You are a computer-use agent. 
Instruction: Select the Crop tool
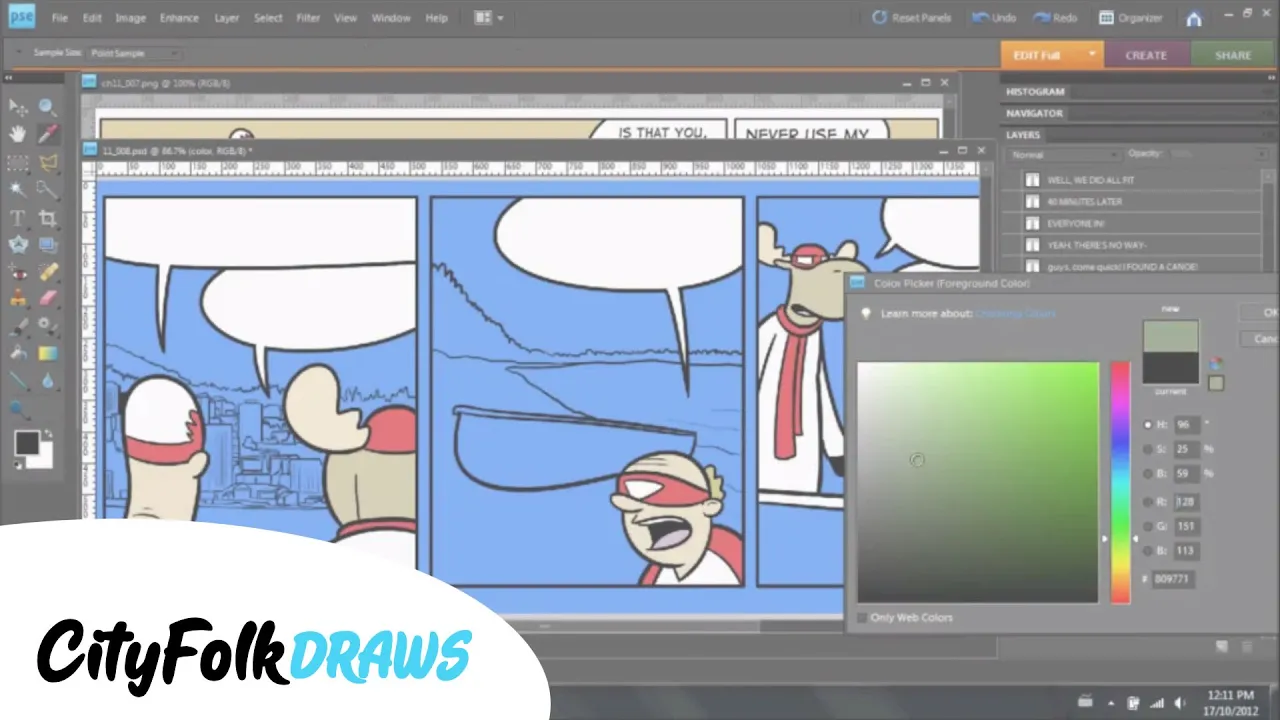[47, 217]
